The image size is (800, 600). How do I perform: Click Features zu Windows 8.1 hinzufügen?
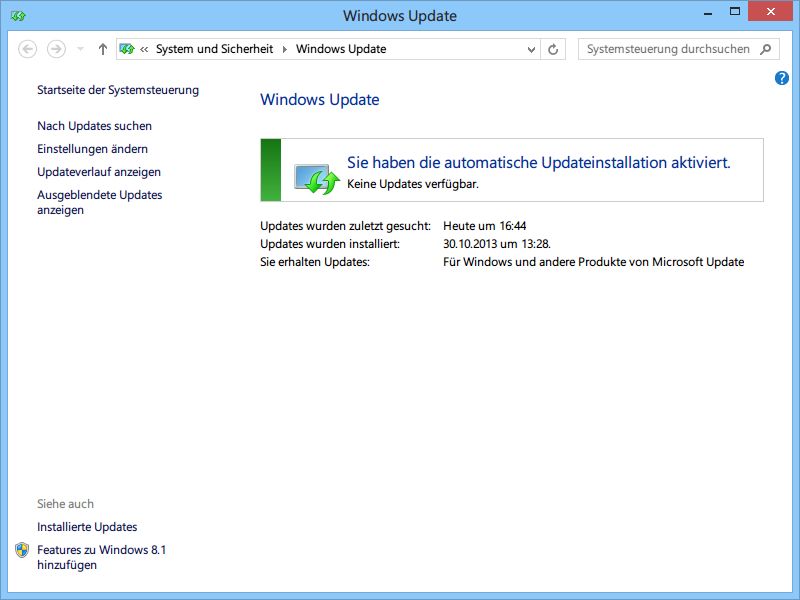tap(102, 557)
